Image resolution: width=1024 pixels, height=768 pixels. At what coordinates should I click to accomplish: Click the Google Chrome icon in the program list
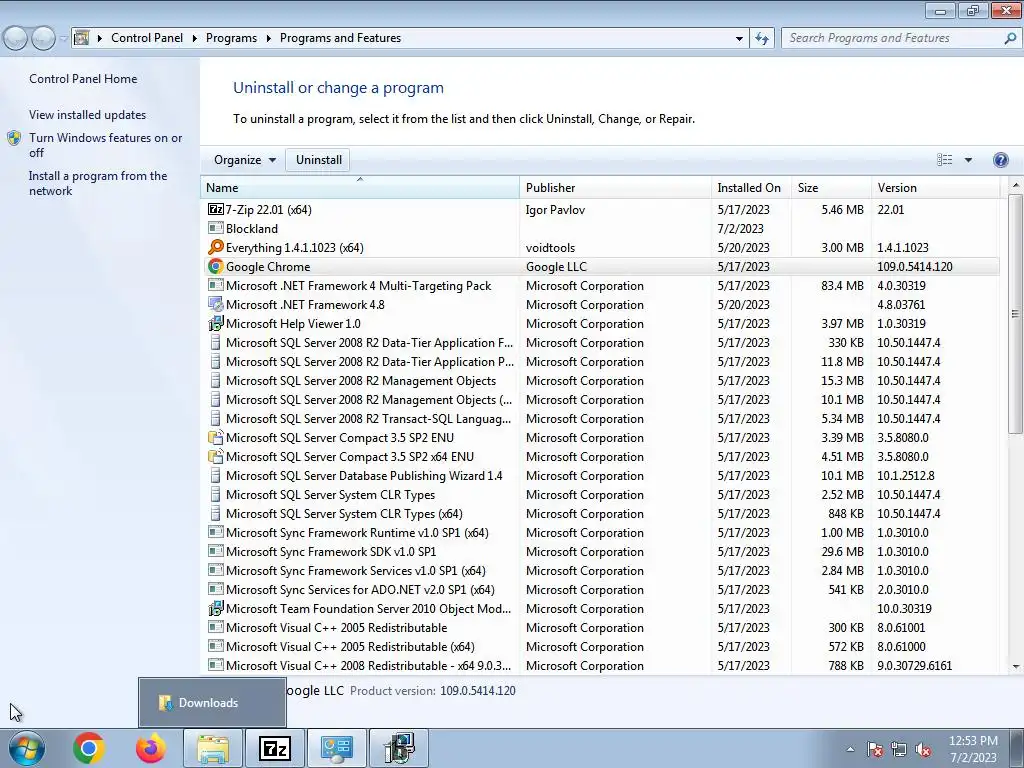tap(216, 266)
